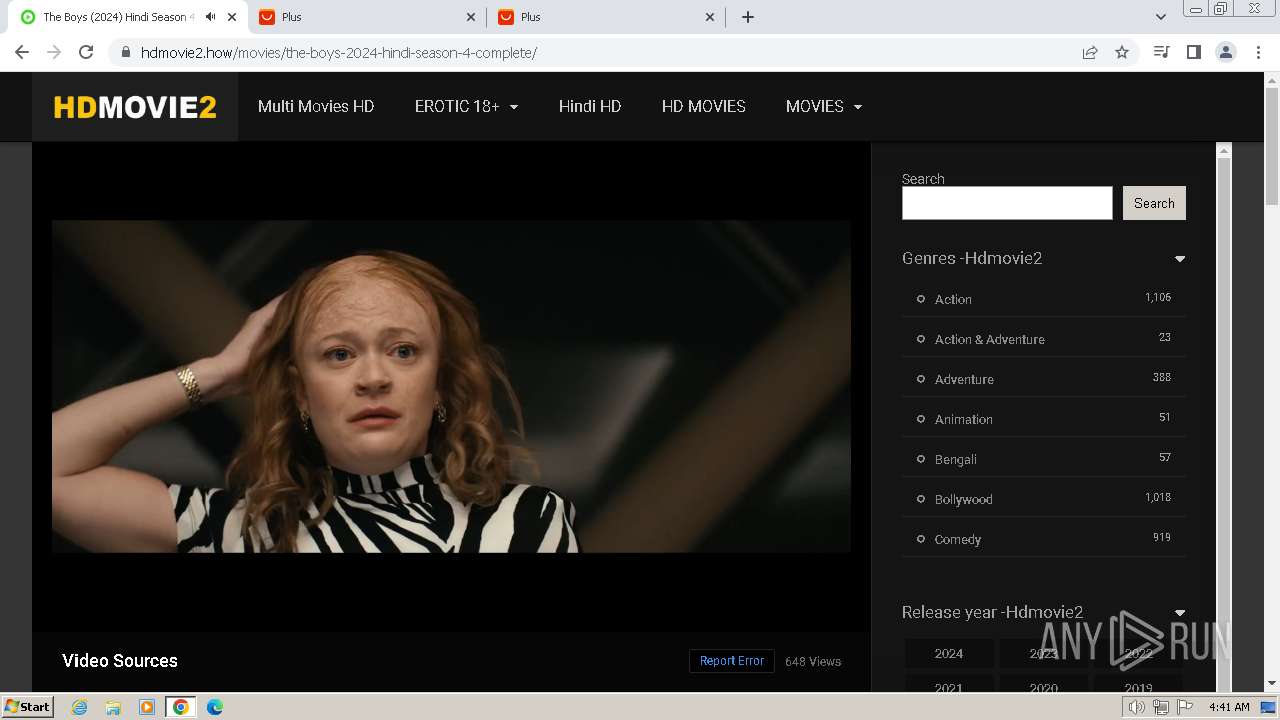This screenshot has width=1280, height=720.
Task: Click the sidebar scrollbar up arrow
Action: (x=1223, y=151)
